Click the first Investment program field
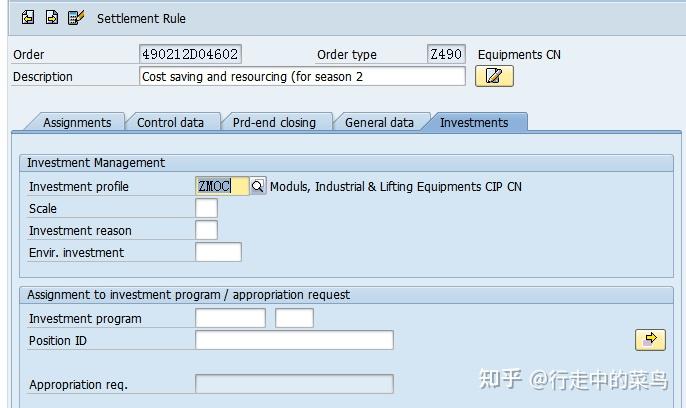Viewport: 686px width, 408px height. click(231, 318)
